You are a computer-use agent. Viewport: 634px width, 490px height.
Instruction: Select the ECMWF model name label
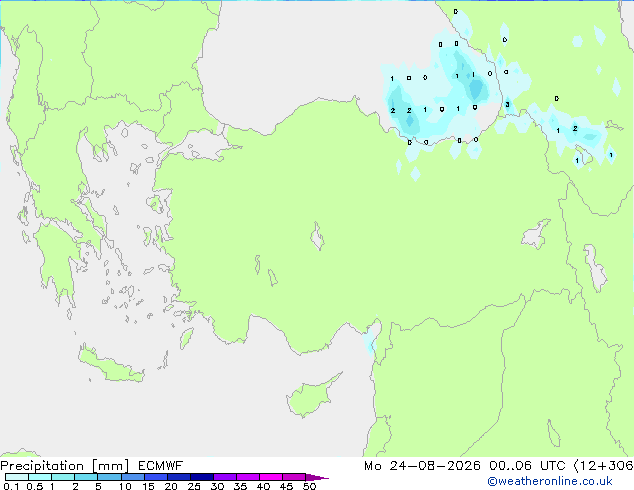(161, 466)
